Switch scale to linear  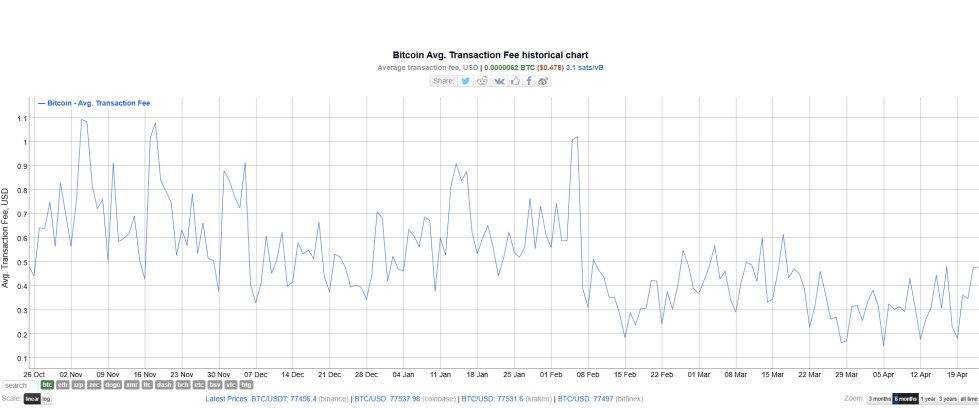pos(32,399)
